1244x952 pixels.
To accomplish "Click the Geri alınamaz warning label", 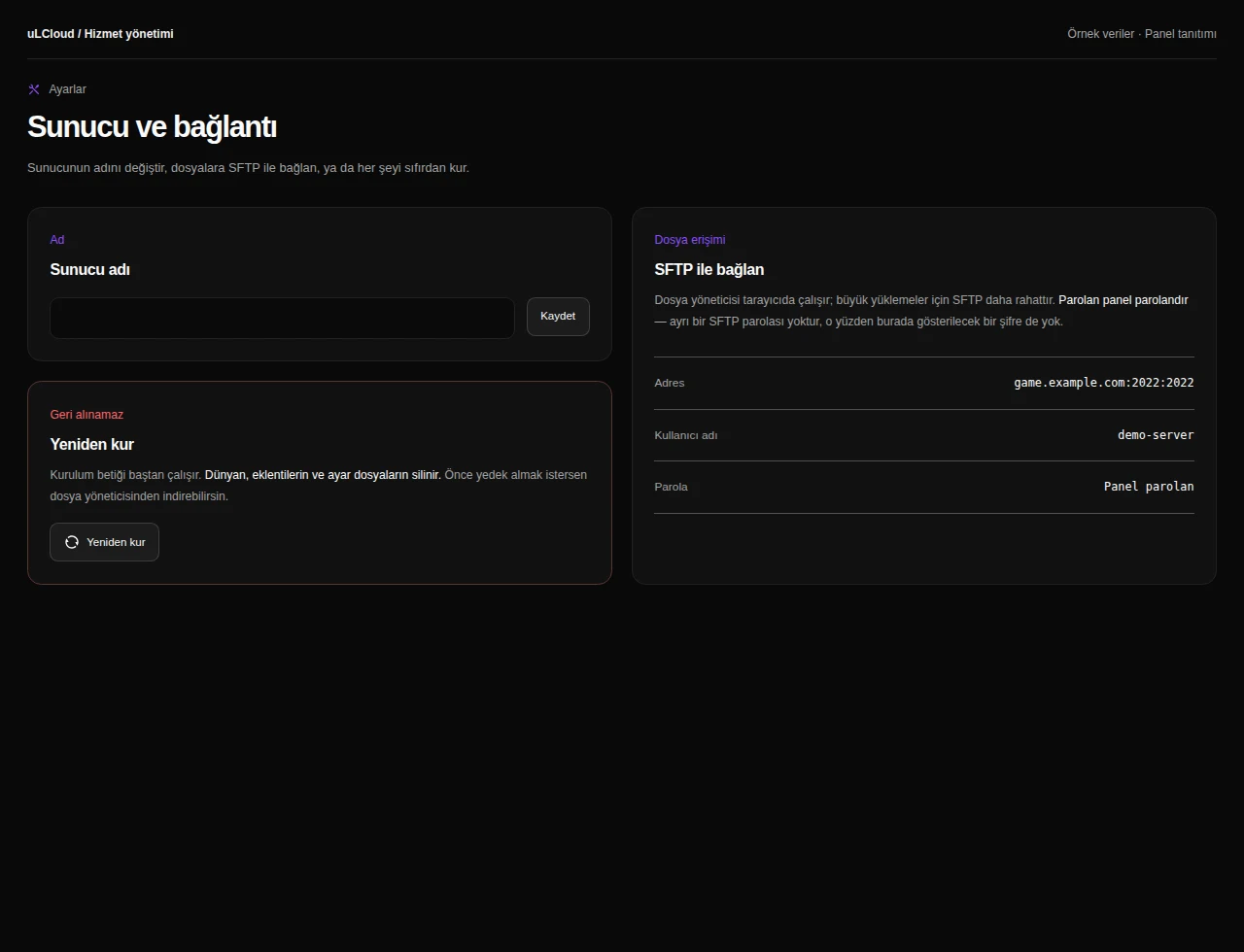I will (86, 415).
